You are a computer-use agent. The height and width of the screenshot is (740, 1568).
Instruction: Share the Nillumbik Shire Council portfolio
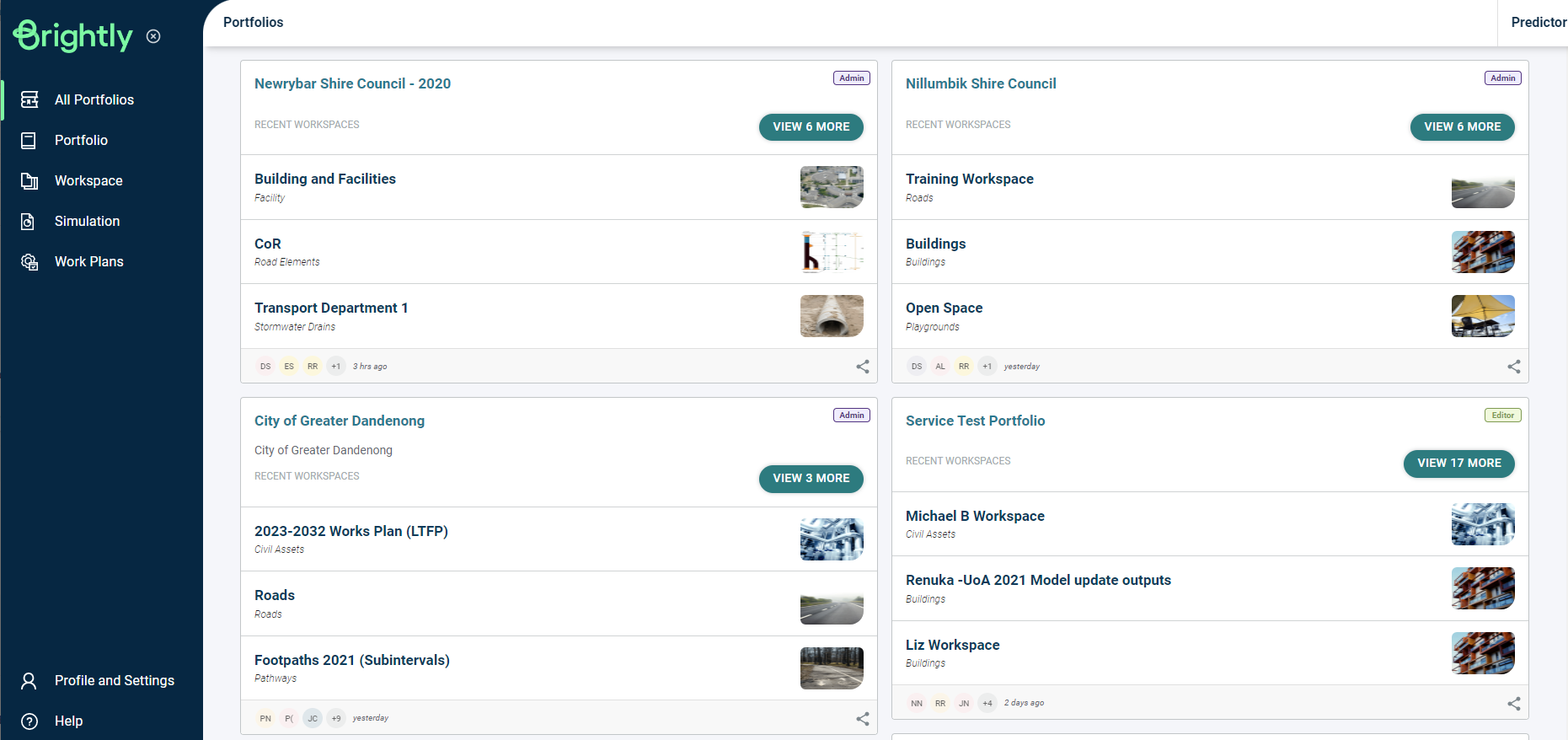[x=1514, y=367]
